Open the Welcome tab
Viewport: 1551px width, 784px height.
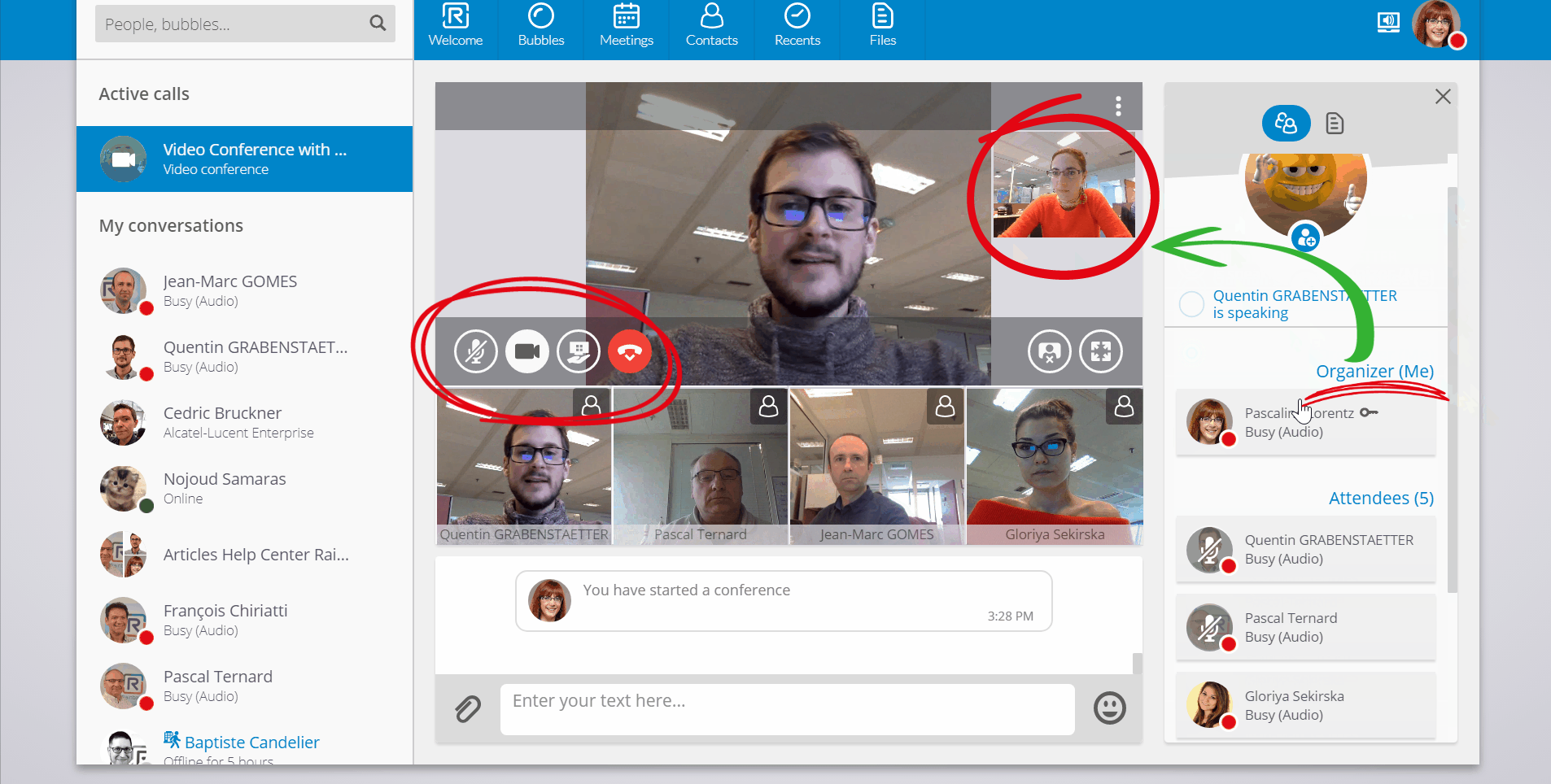tap(456, 26)
